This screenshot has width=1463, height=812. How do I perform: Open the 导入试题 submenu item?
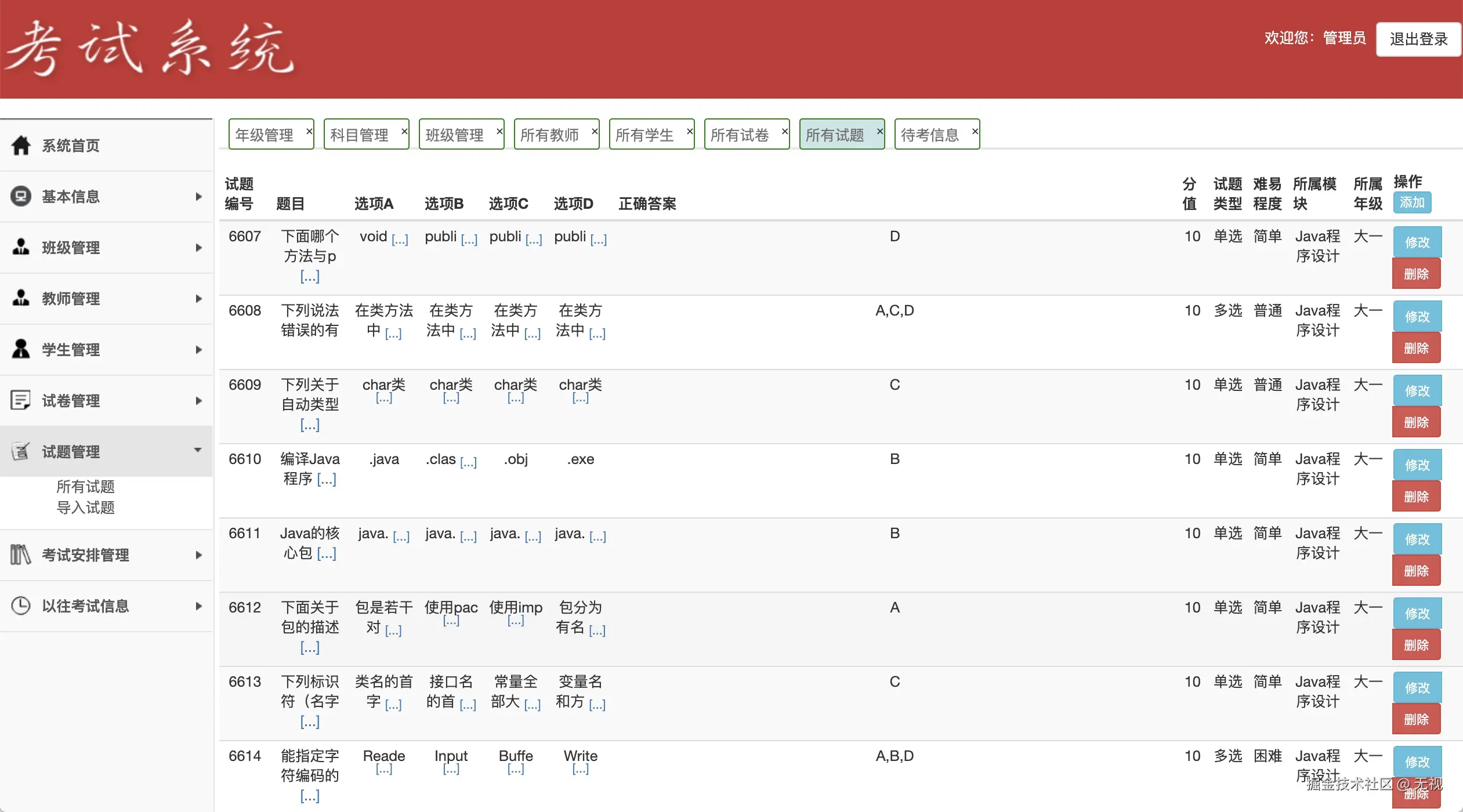pos(85,507)
